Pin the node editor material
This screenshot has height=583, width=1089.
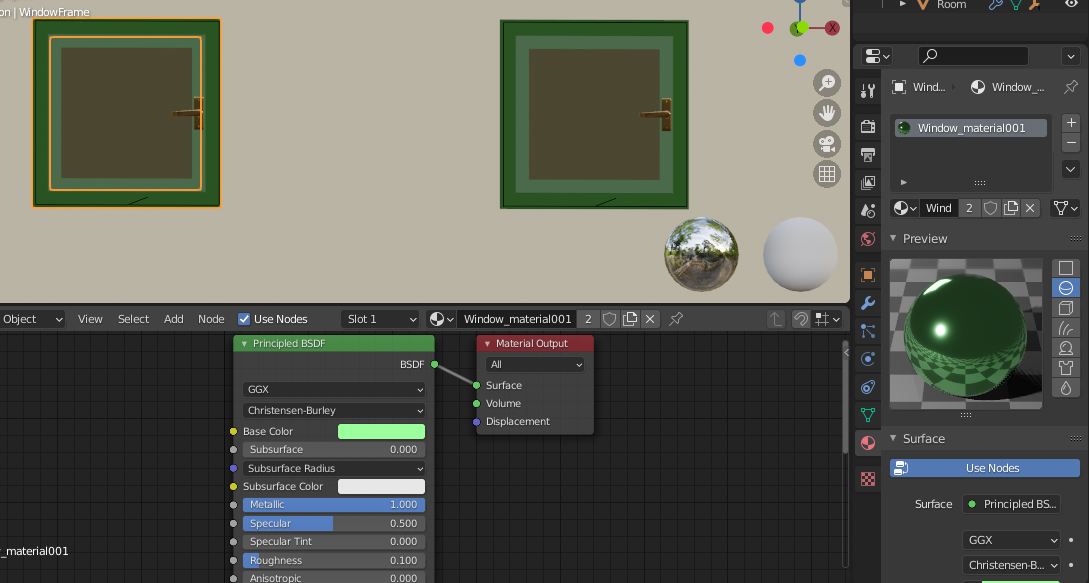pyautogui.click(x=676, y=319)
